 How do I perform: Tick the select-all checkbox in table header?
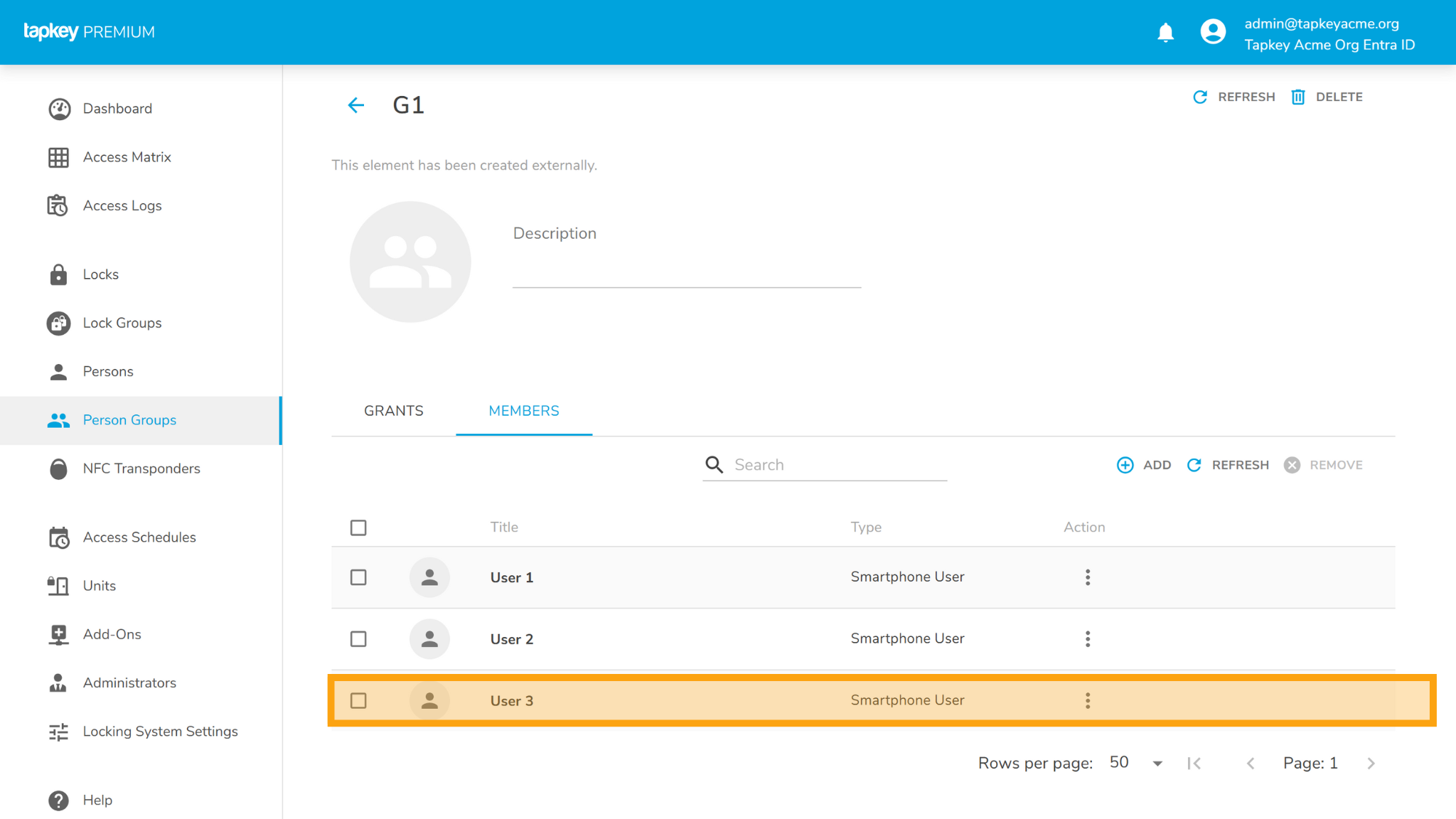[x=358, y=528]
